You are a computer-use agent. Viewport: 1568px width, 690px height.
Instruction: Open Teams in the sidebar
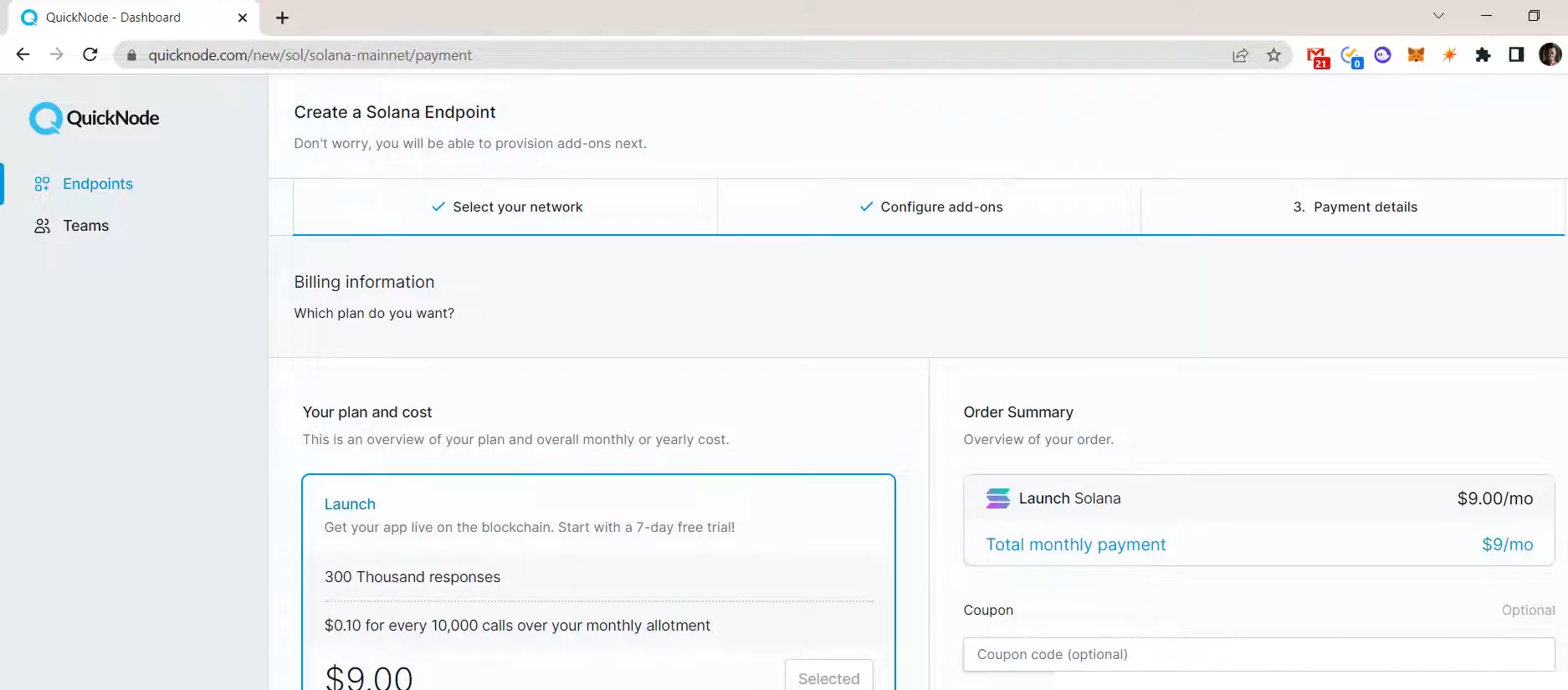[86, 226]
